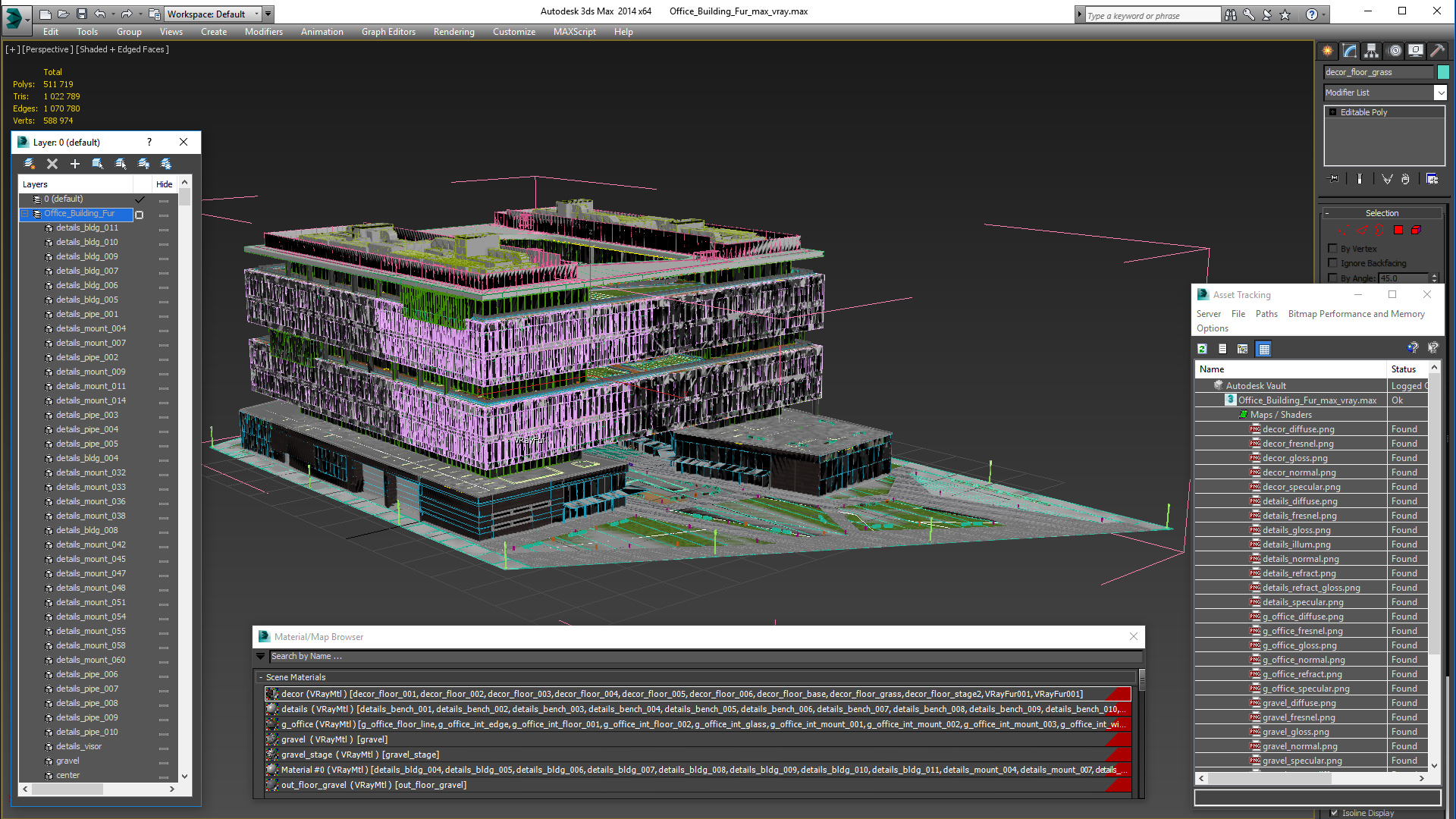Click the [+] viewport general label

click(13, 49)
